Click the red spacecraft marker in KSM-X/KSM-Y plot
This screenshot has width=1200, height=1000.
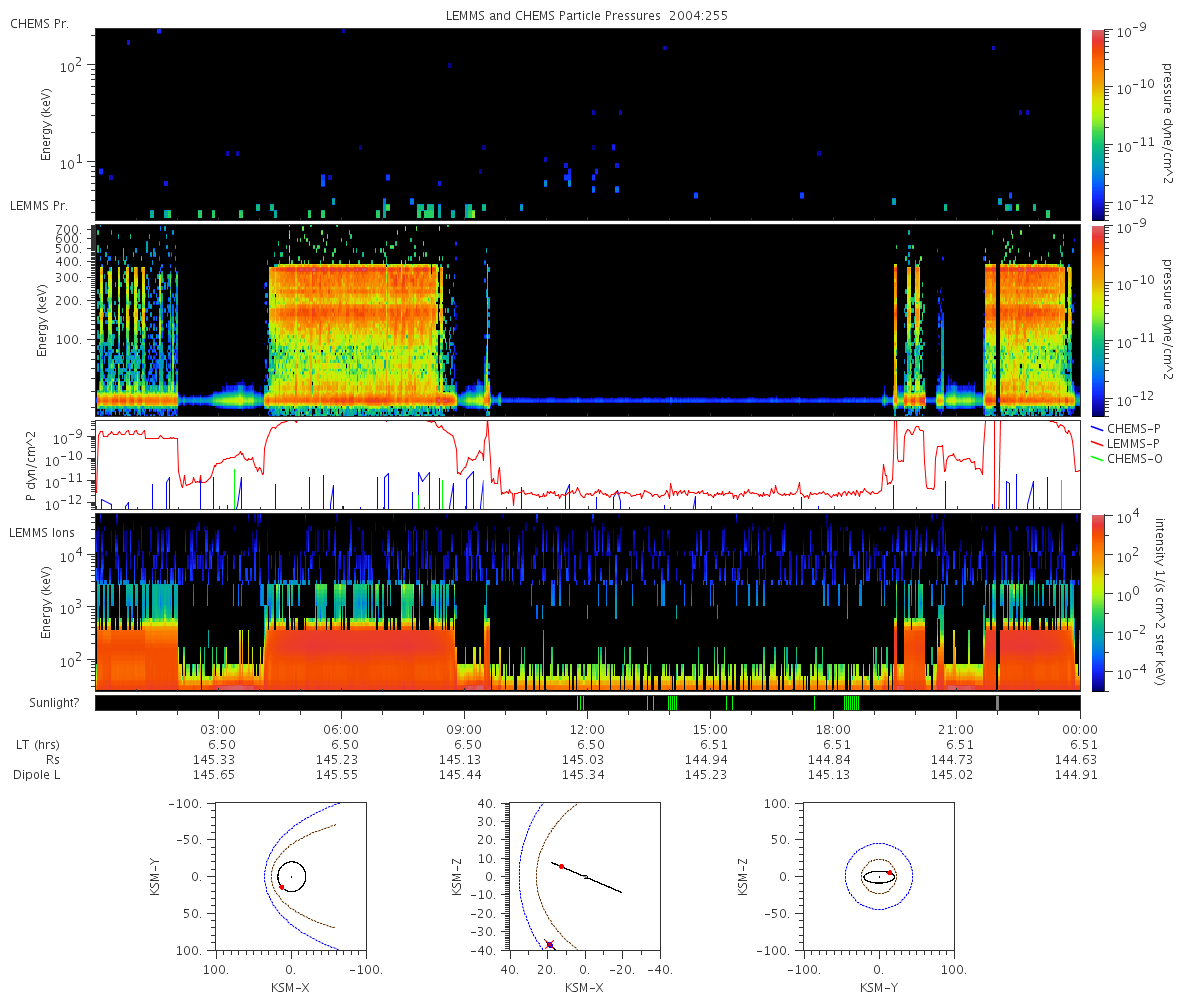click(x=282, y=887)
